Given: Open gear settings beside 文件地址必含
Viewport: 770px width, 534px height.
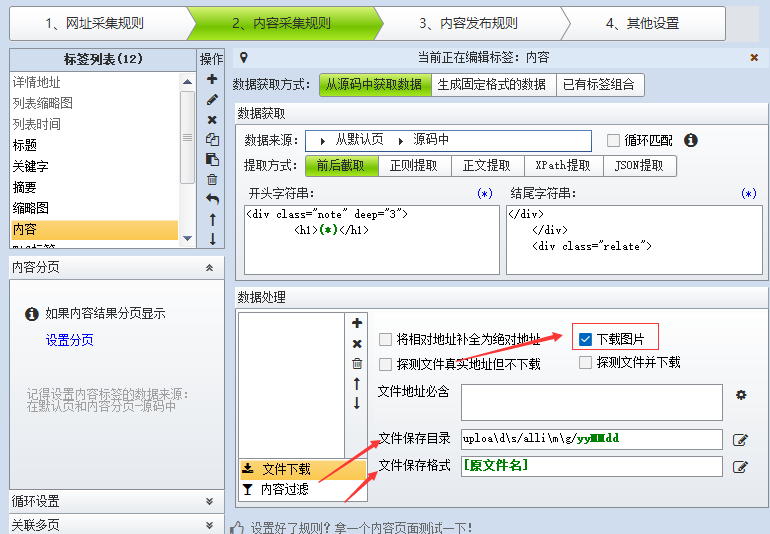Looking at the screenshot, I should click(x=741, y=395).
